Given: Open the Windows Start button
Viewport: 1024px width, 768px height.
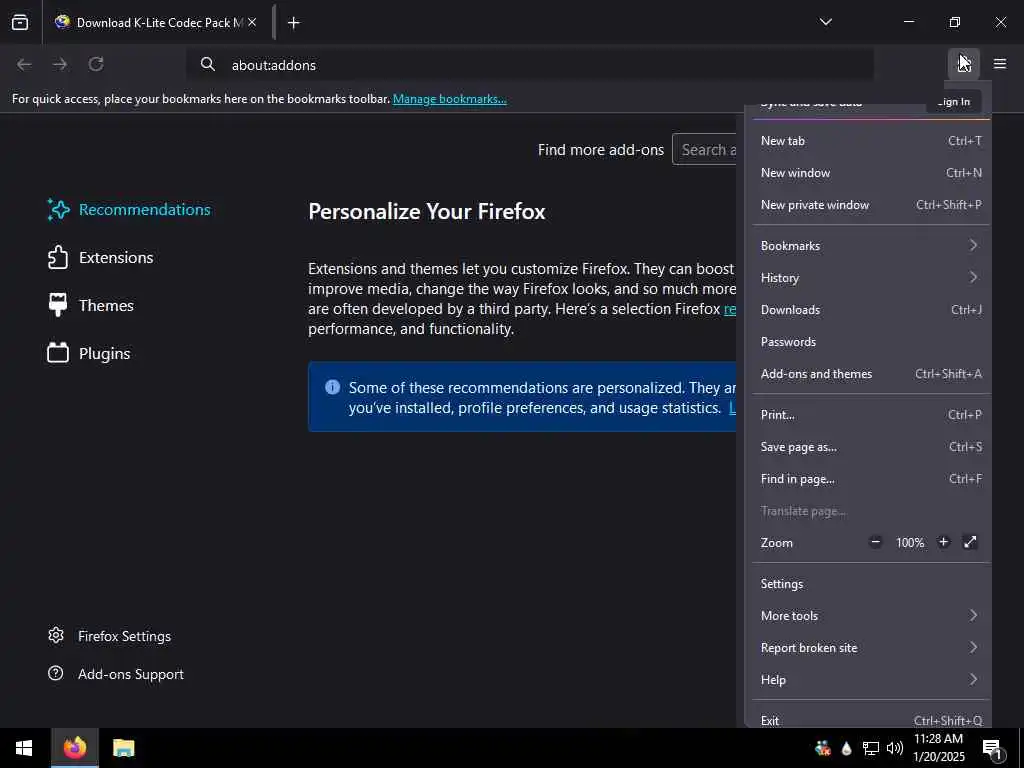Looking at the screenshot, I should 24,748.
